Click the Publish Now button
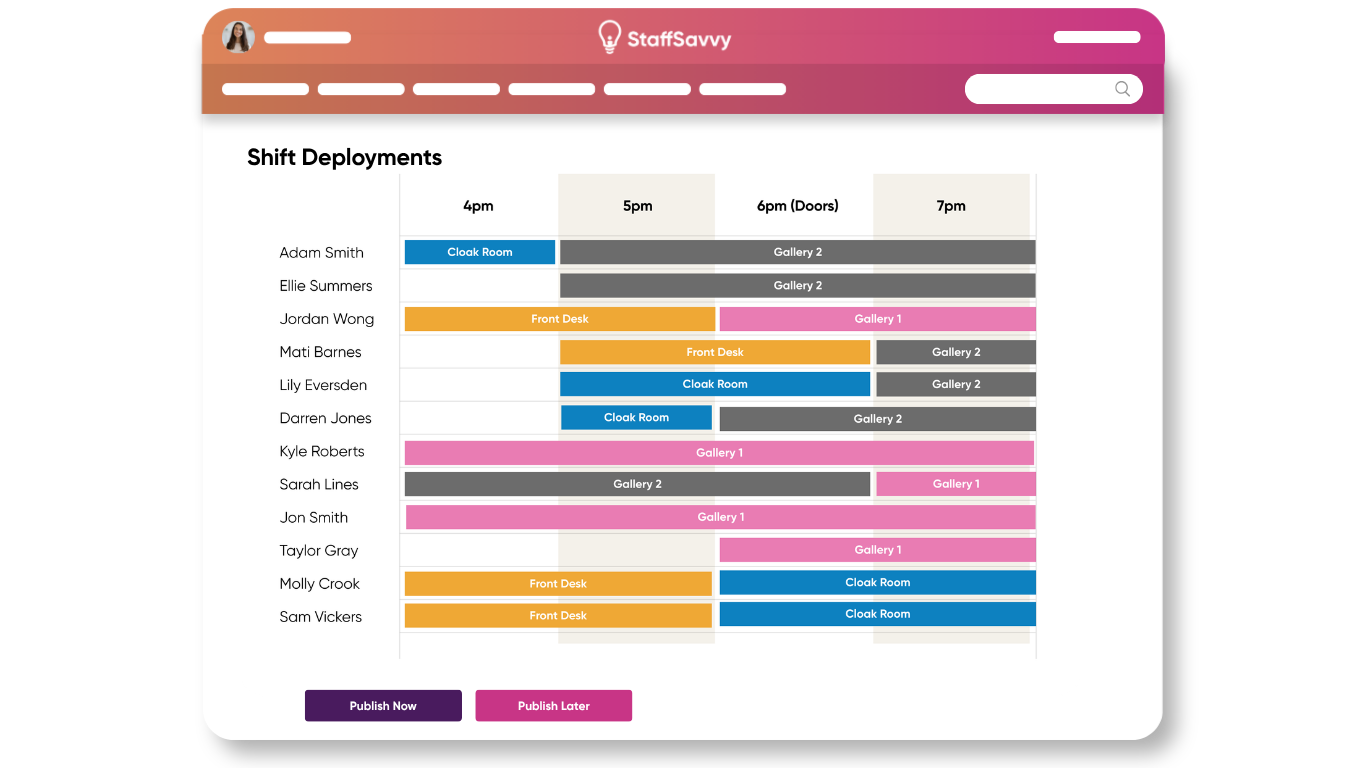Image resolution: width=1366 pixels, height=768 pixels. (x=383, y=706)
